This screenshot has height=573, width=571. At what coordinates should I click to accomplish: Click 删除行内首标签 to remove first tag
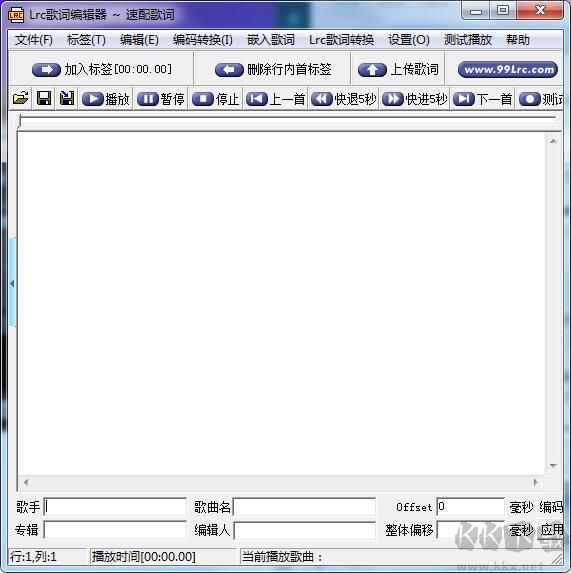[273, 69]
